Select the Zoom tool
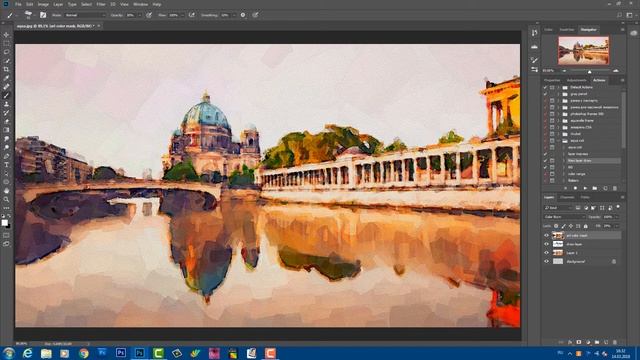The image size is (640, 360). (6, 200)
